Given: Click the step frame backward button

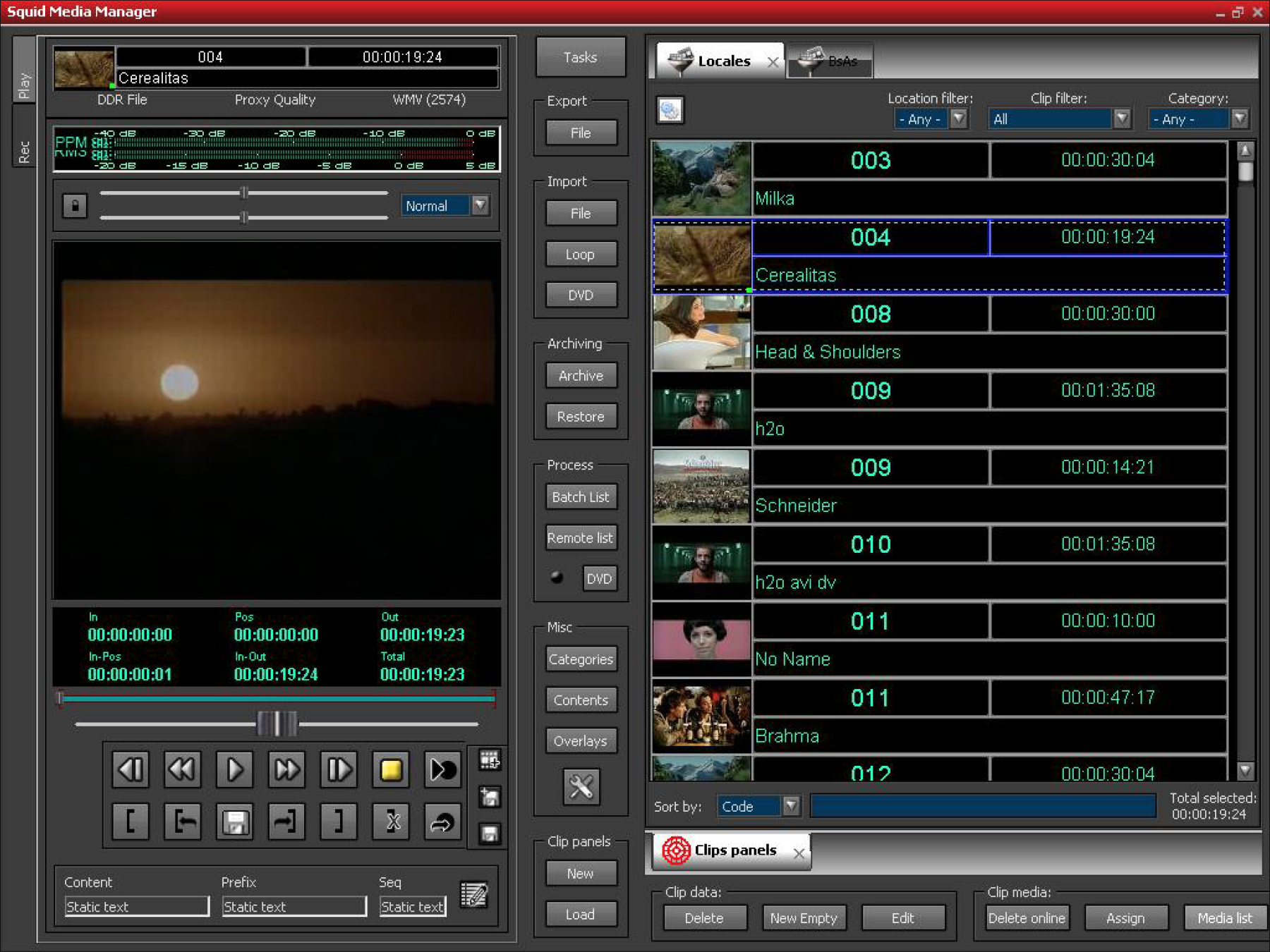Looking at the screenshot, I should tap(131, 769).
